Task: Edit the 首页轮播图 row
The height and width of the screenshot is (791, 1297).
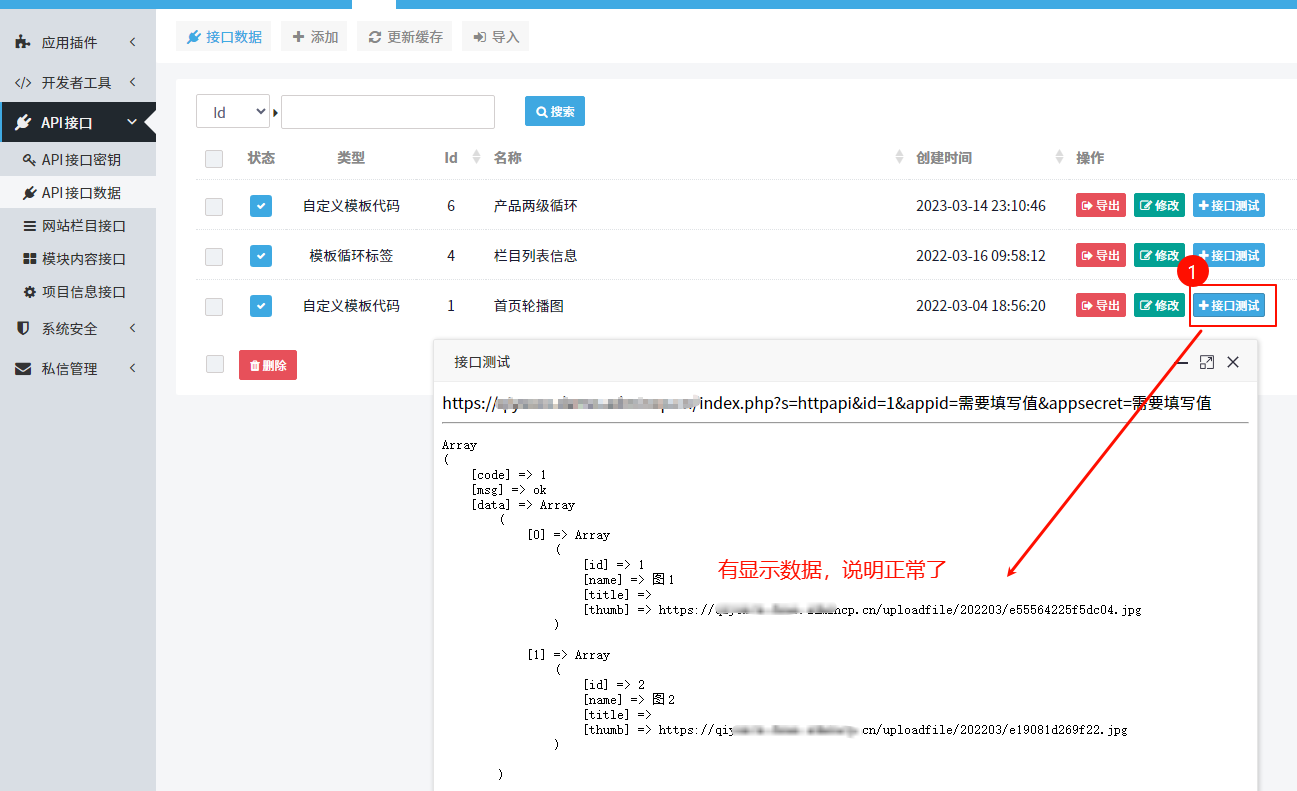Action: pos(1159,305)
